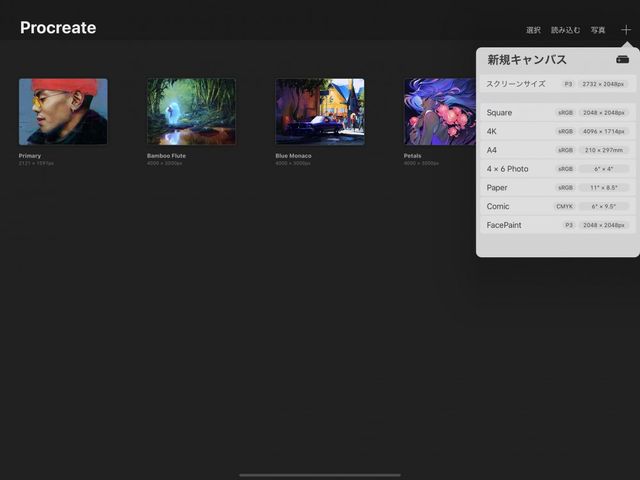
Task: Click the Primary artwork title
Action: point(30,156)
